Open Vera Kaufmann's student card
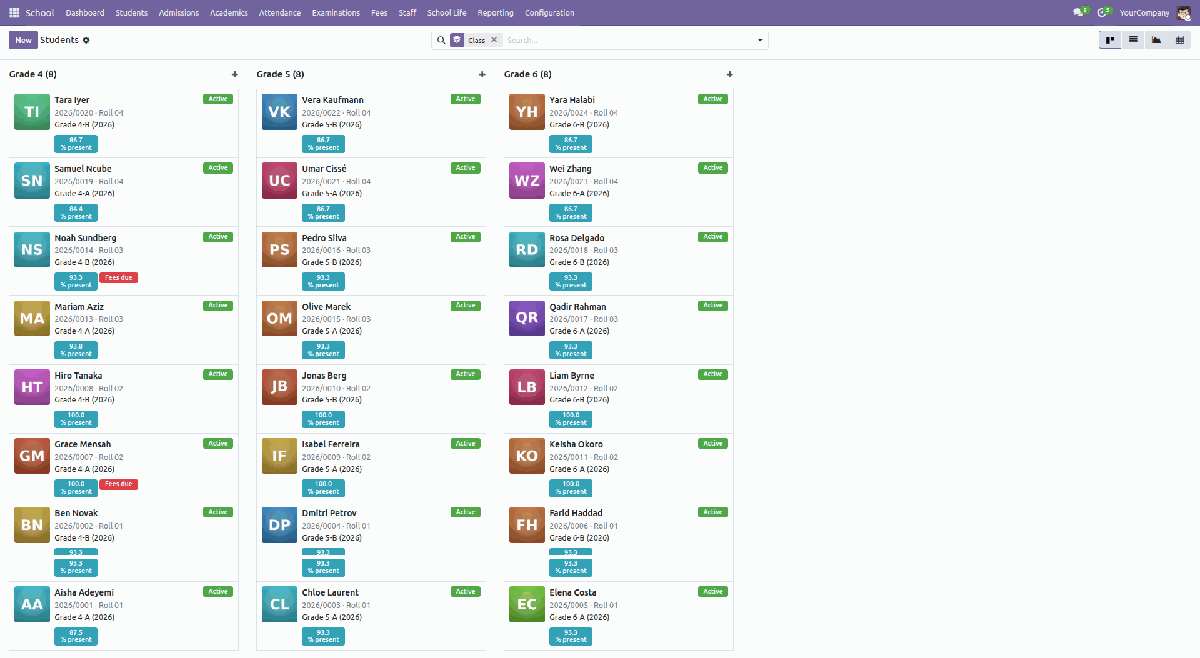 pos(371,123)
